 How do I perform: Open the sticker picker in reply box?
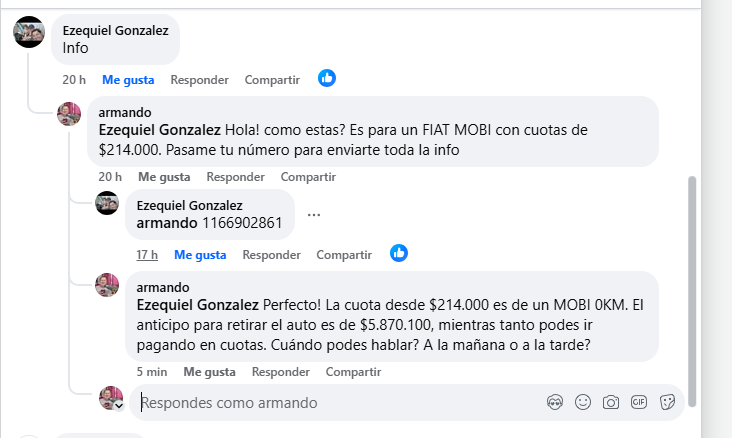coord(667,402)
